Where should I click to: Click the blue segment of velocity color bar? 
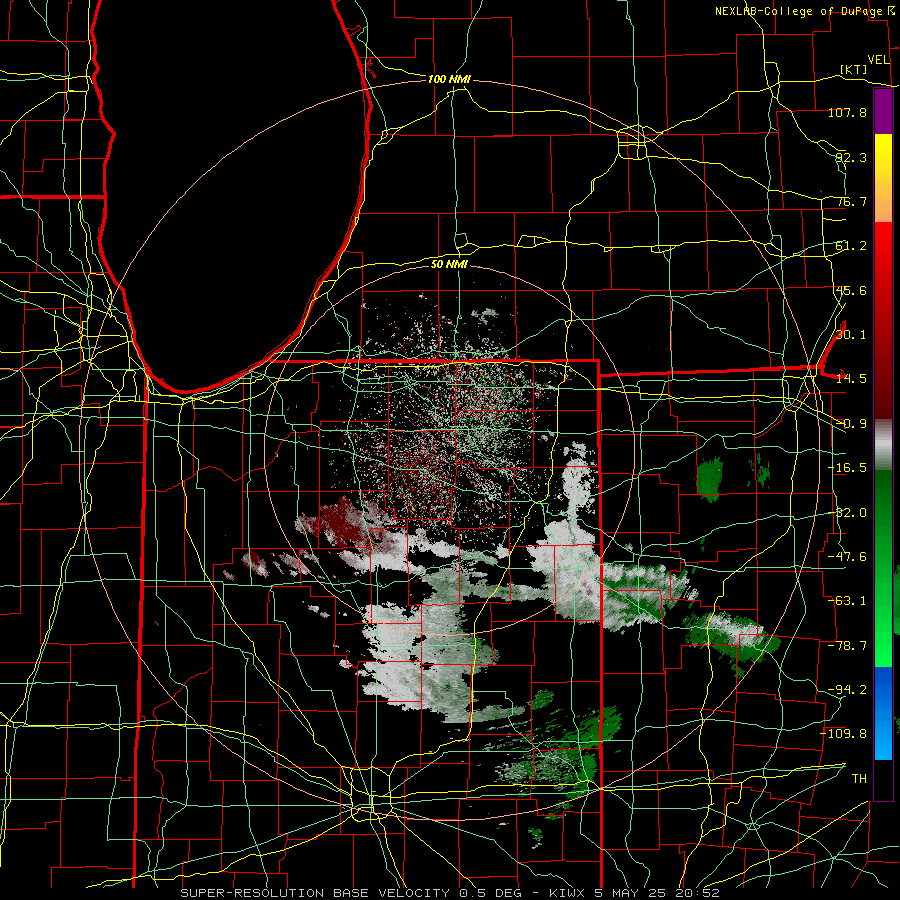pos(883,713)
